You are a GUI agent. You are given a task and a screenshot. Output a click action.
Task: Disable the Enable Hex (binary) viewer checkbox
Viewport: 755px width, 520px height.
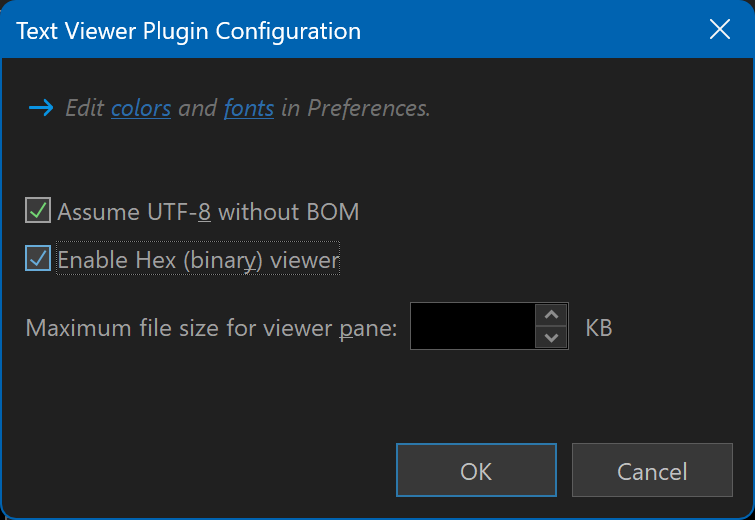point(38,258)
